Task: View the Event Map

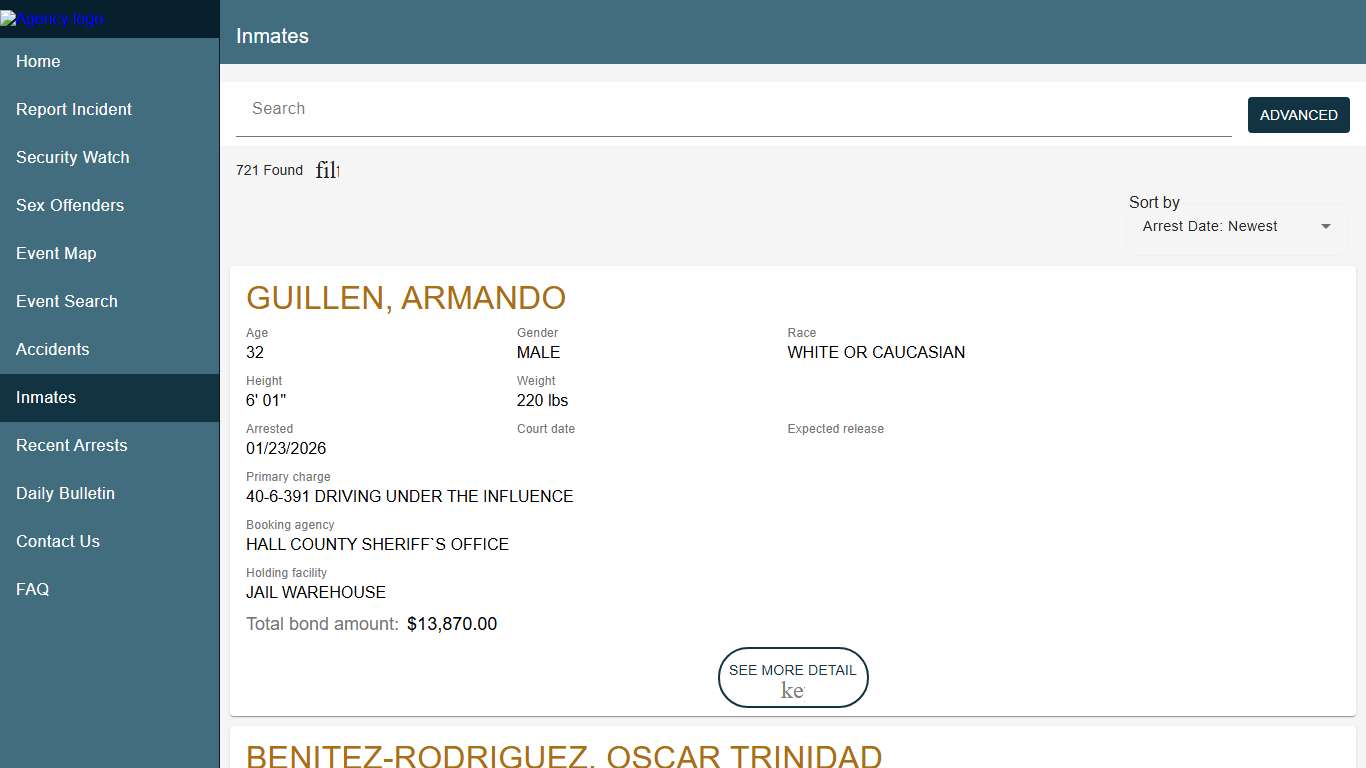Action: tap(56, 253)
